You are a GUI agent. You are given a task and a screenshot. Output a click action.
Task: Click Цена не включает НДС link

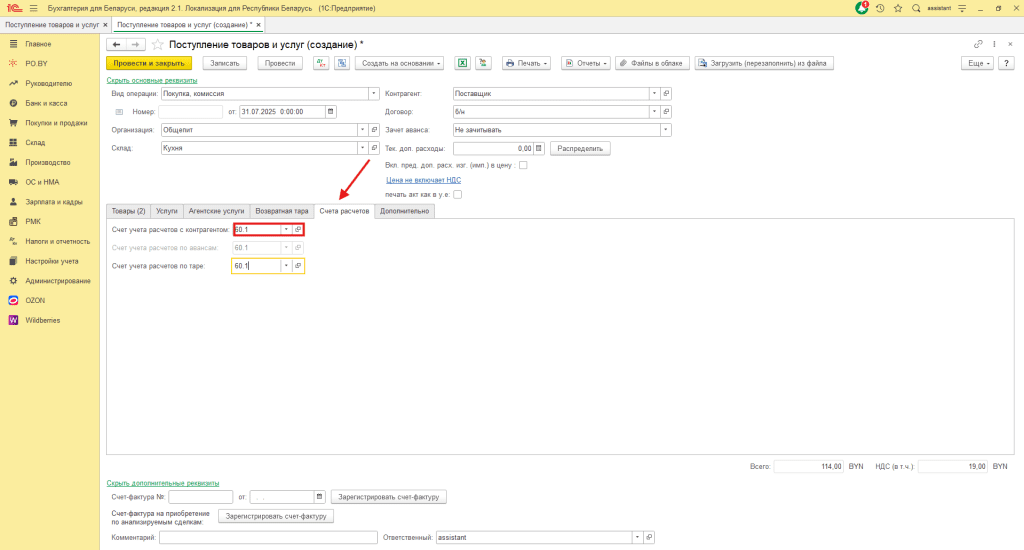pyautogui.click(x=423, y=180)
